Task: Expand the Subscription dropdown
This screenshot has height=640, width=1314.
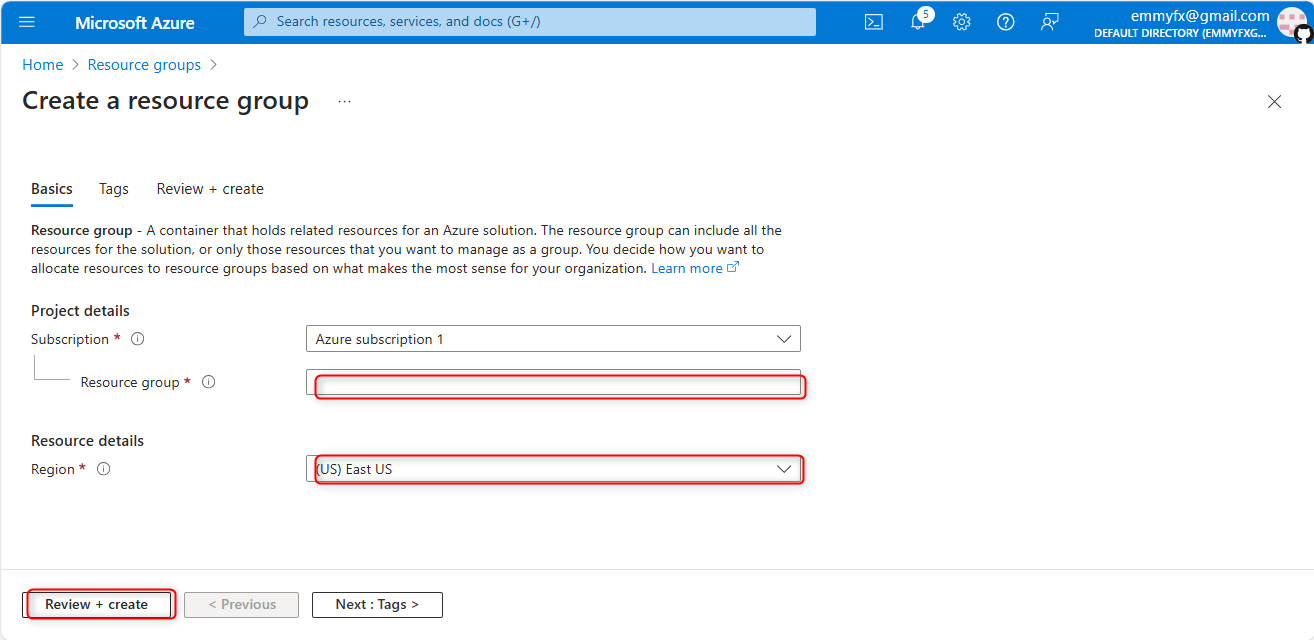Action: click(553, 339)
